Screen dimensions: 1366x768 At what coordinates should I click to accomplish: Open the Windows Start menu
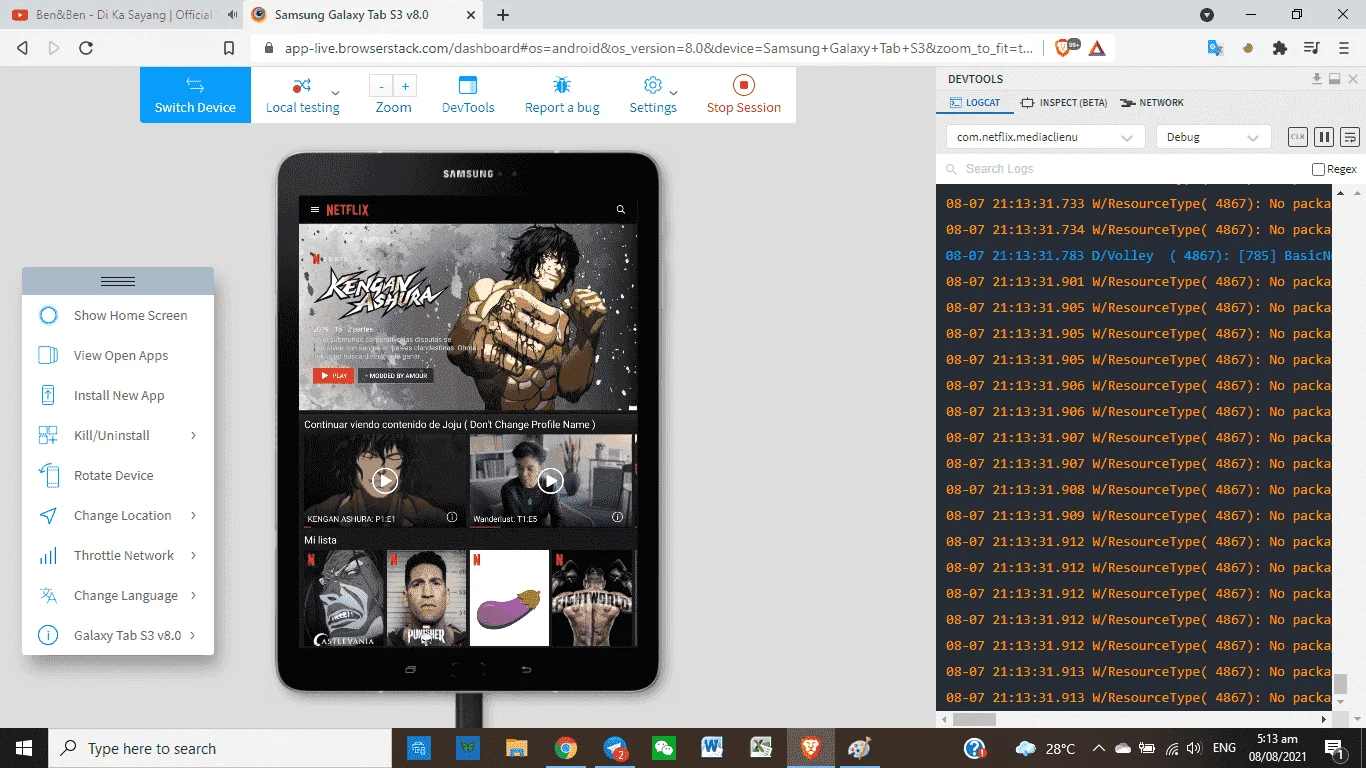tap(24, 748)
